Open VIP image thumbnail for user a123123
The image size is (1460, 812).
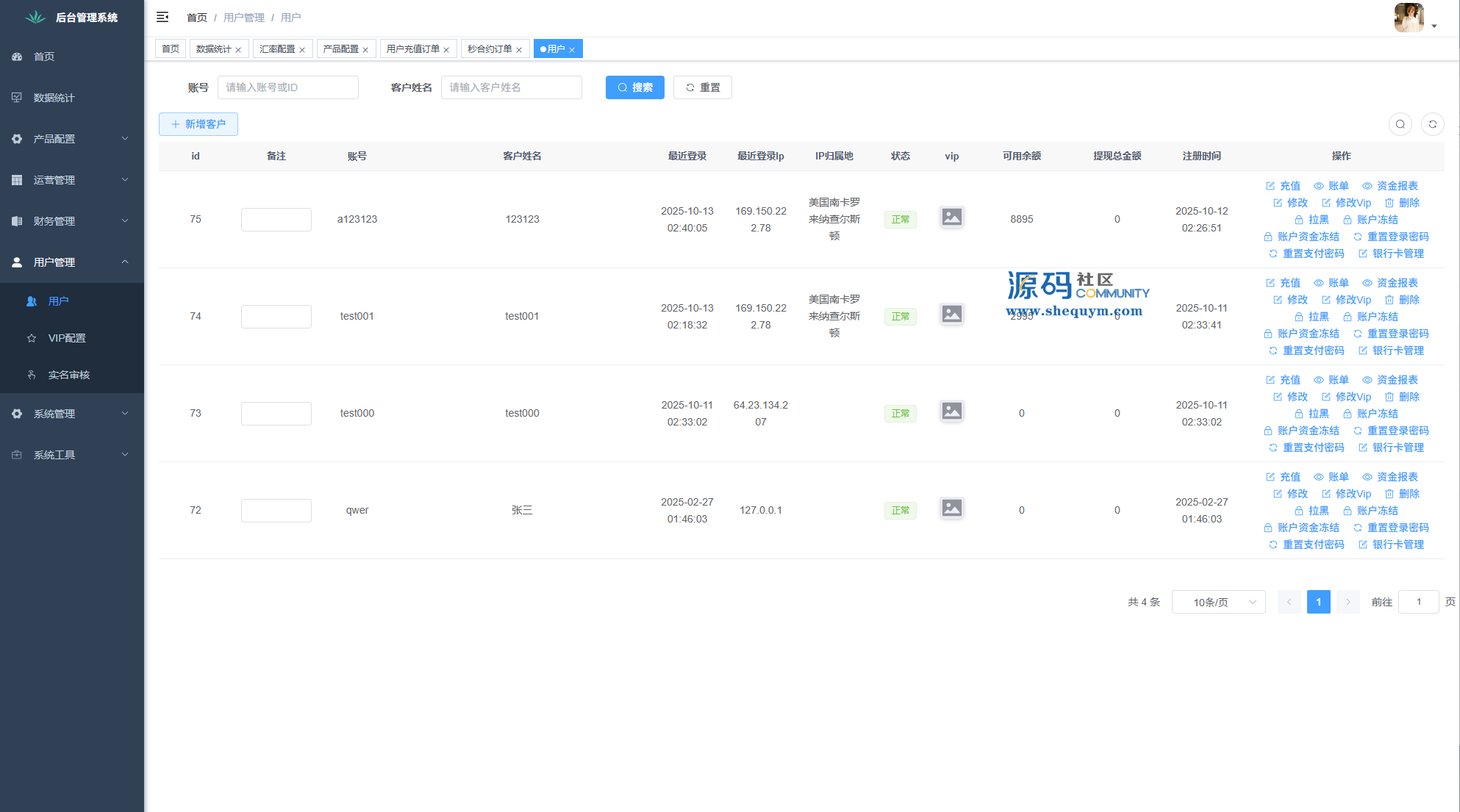click(x=951, y=218)
